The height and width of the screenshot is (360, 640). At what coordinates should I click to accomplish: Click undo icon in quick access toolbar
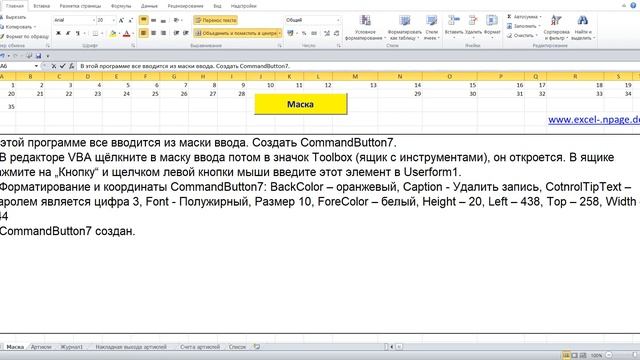pyautogui.click(x=2, y=56)
